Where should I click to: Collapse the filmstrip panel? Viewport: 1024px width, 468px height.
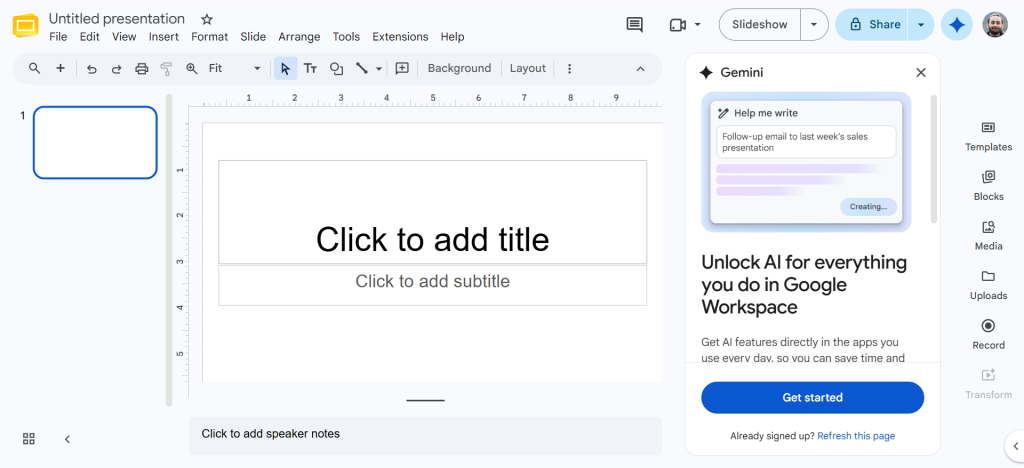[67, 439]
